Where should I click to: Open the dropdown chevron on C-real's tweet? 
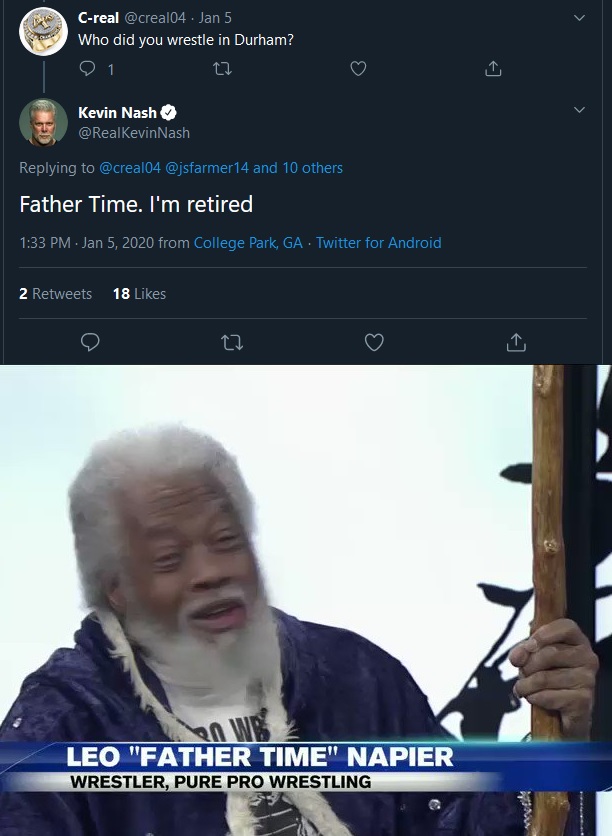point(579,18)
